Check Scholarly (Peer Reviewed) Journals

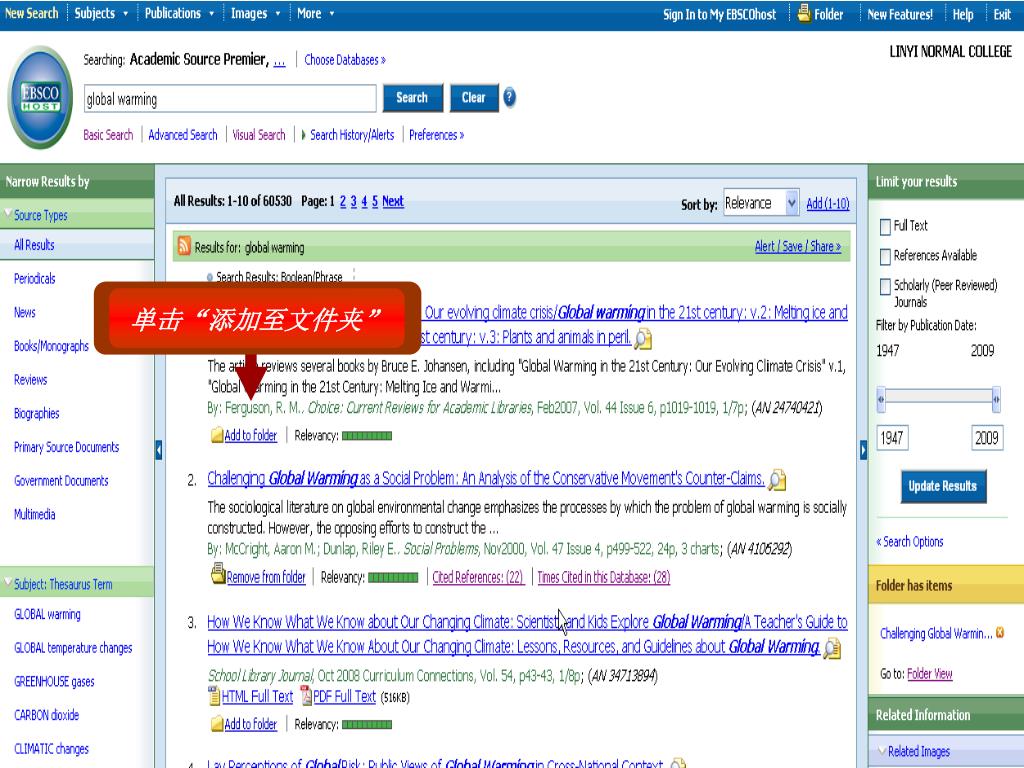pos(886,286)
